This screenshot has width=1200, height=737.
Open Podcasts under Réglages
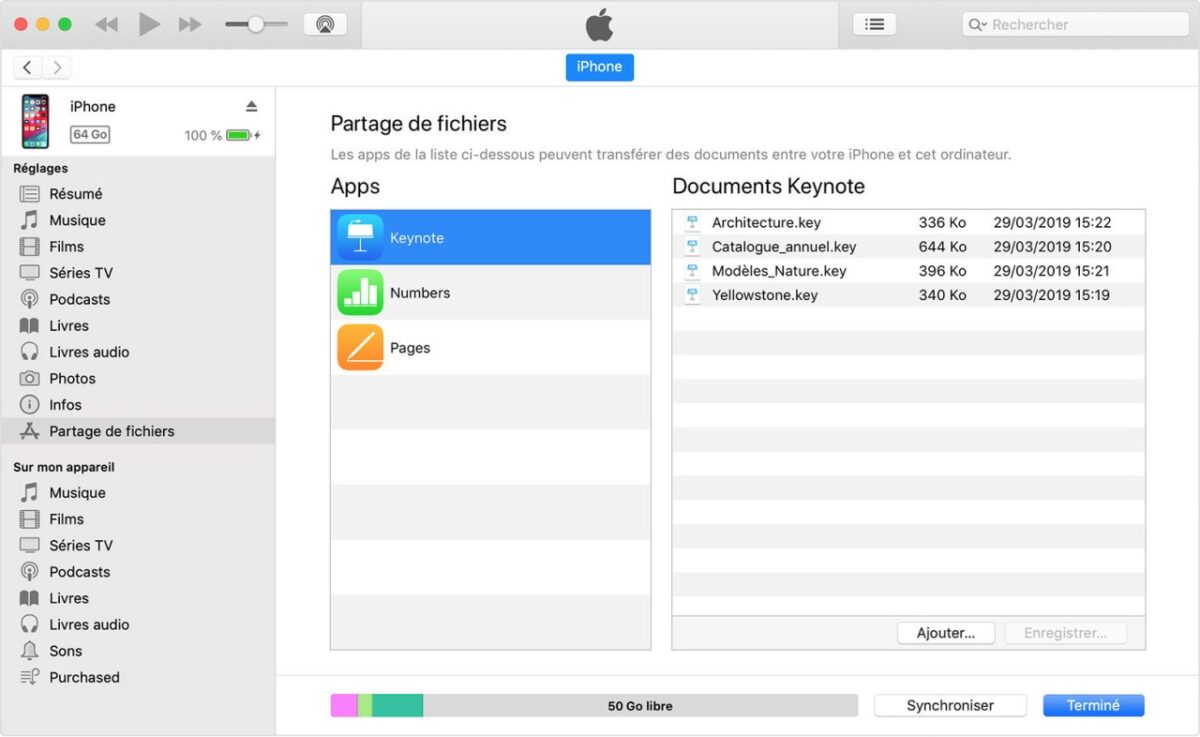80,299
